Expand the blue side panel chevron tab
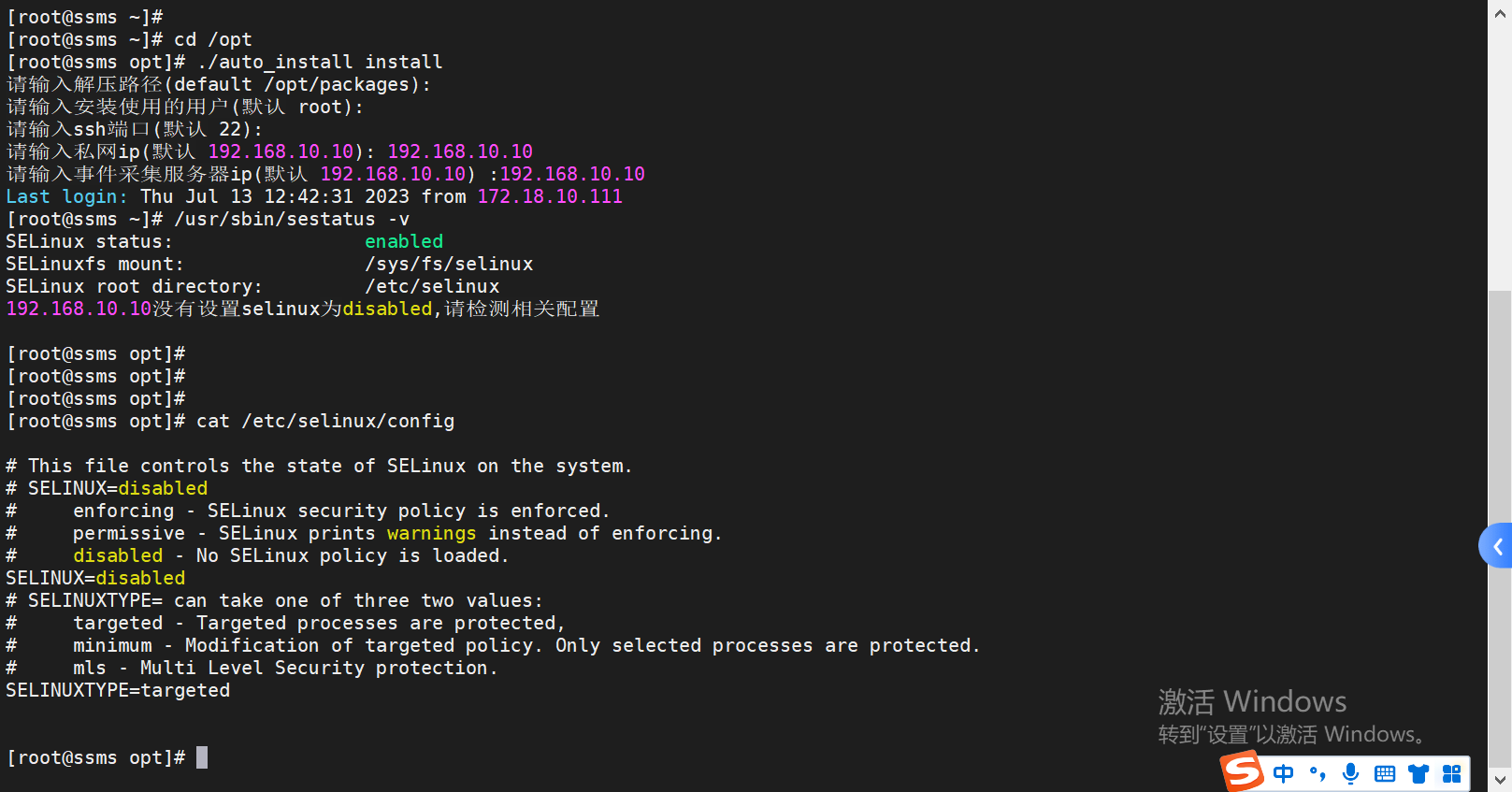The width and height of the screenshot is (1512, 792). (1497, 546)
